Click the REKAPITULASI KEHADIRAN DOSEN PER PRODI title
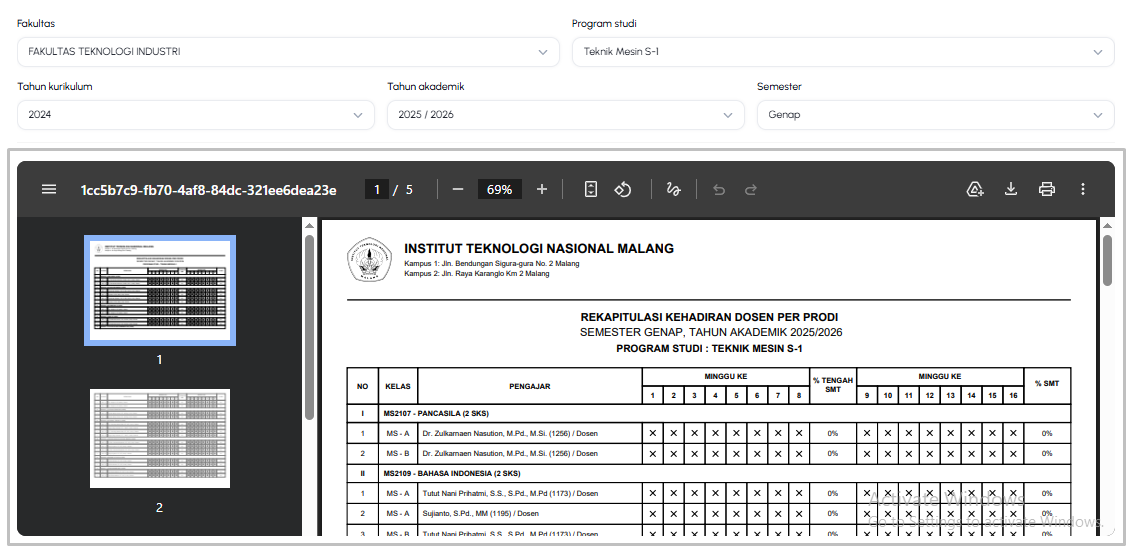The height and width of the screenshot is (551, 1134). pyautogui.click(x=709, y=317)
